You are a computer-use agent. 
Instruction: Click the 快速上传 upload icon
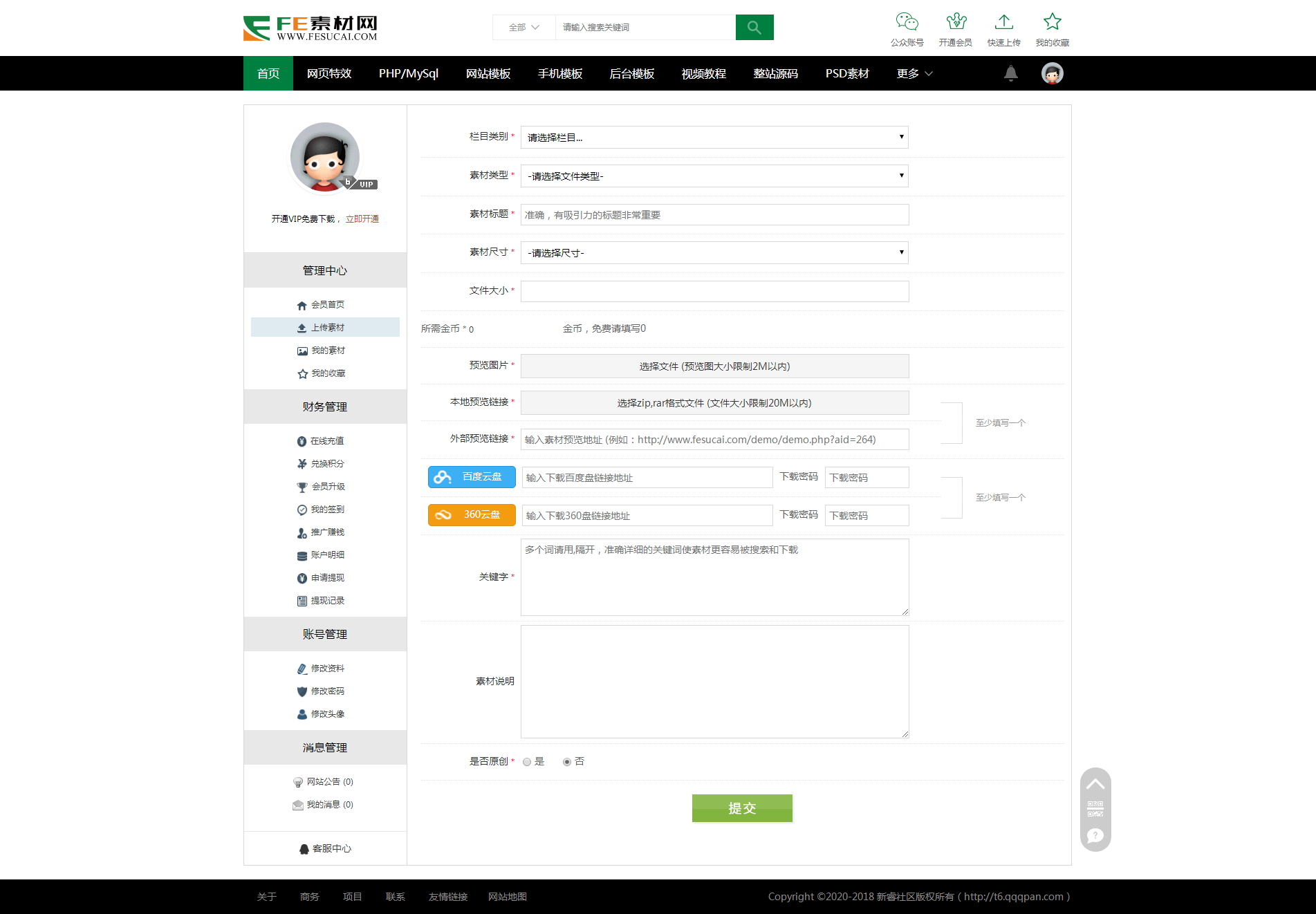[1003, 22]
